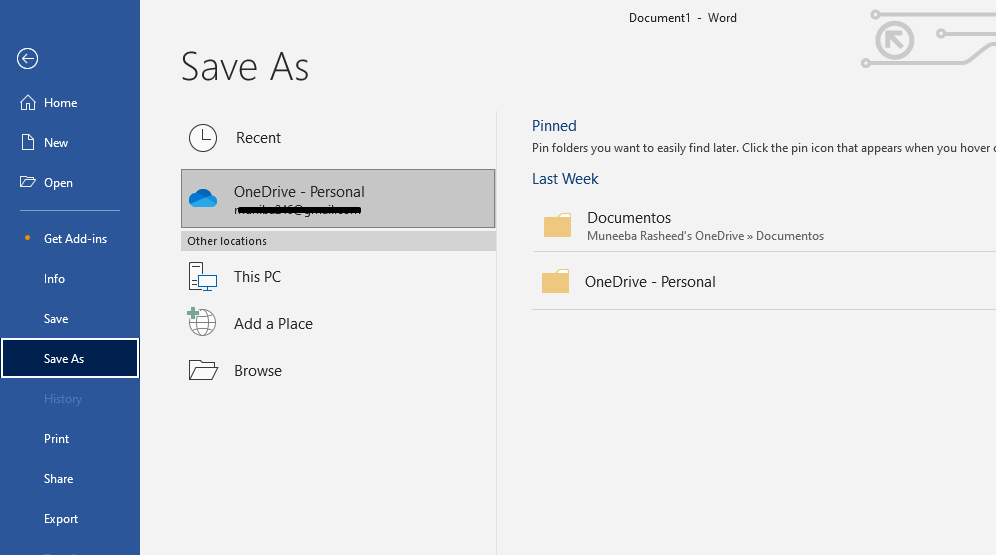Open the Print page
The image size is (996, 555).
[x=57, y=439]
